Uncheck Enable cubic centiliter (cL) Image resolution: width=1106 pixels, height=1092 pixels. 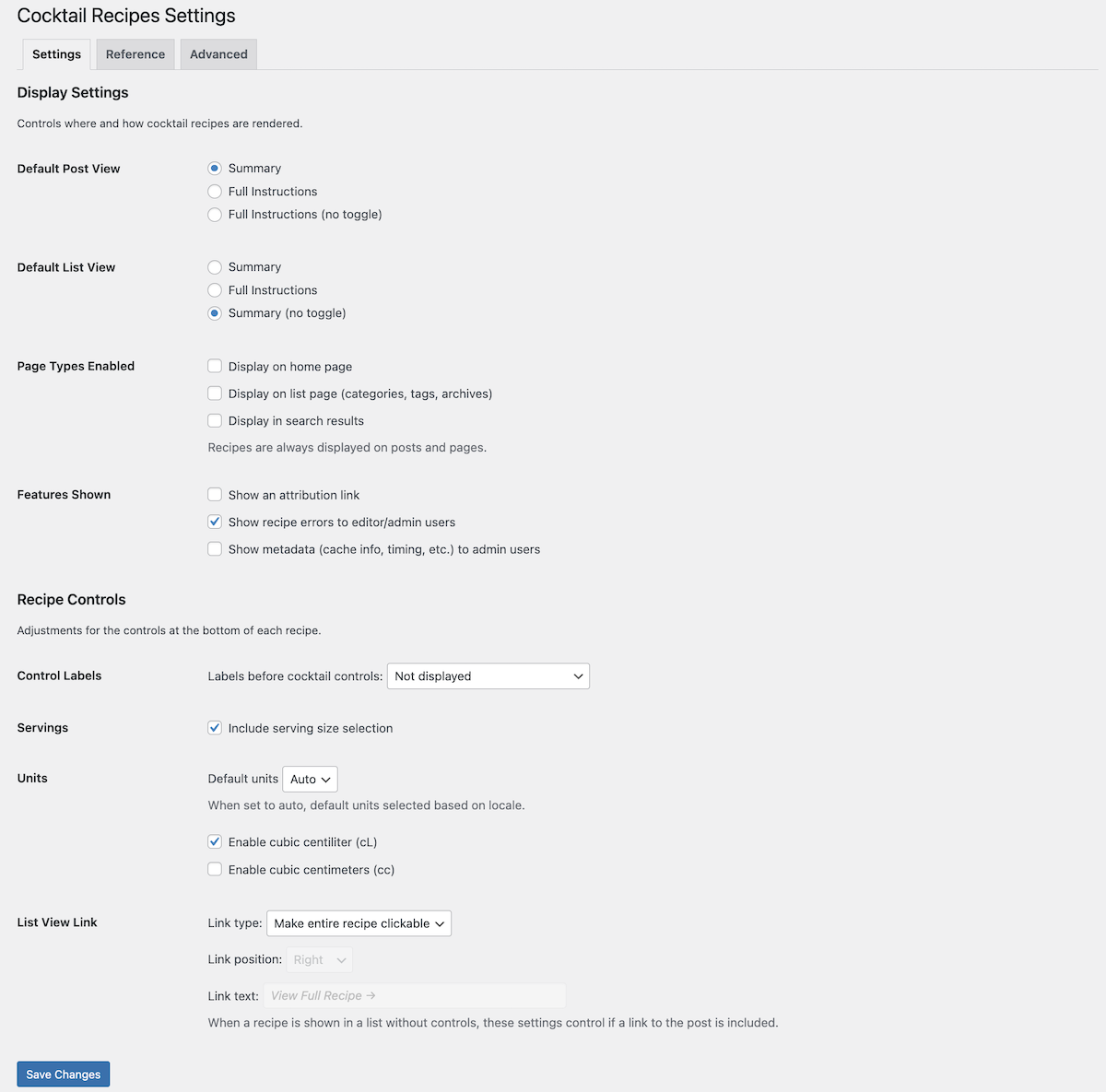[x=214, y=841]
